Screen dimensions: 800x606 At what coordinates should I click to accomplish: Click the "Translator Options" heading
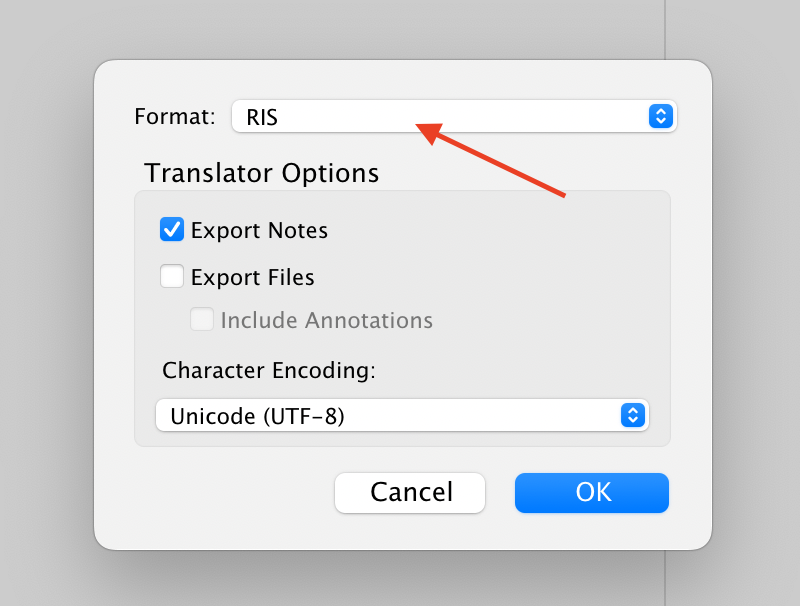(x=261, y=173)
